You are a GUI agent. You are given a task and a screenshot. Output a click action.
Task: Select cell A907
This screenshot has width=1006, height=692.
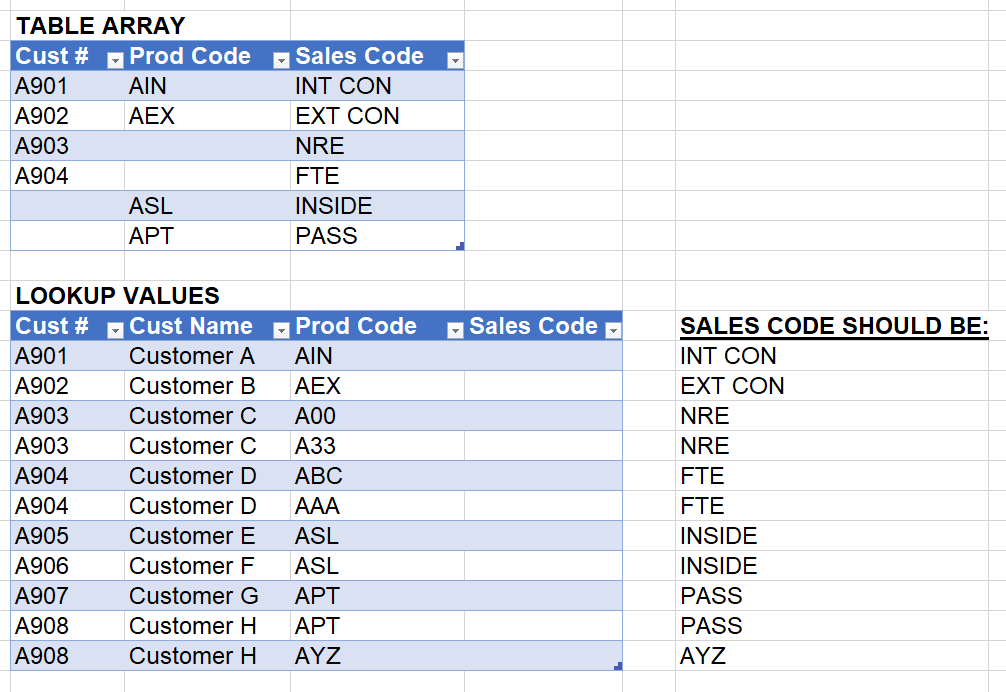(x=67, y=596)
